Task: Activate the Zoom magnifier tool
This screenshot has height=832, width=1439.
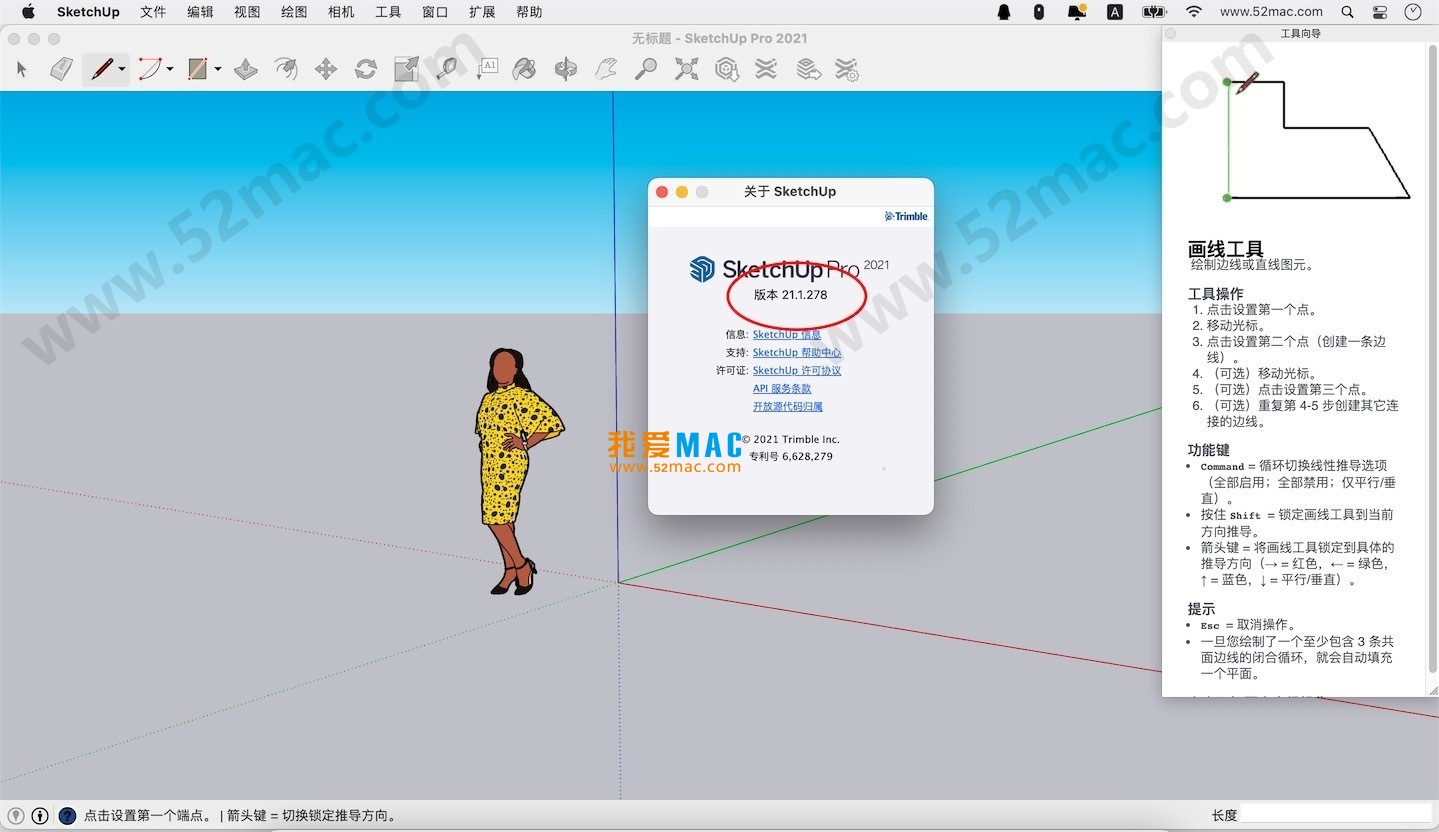Action: pyautogui.click(x=647, y=69)
